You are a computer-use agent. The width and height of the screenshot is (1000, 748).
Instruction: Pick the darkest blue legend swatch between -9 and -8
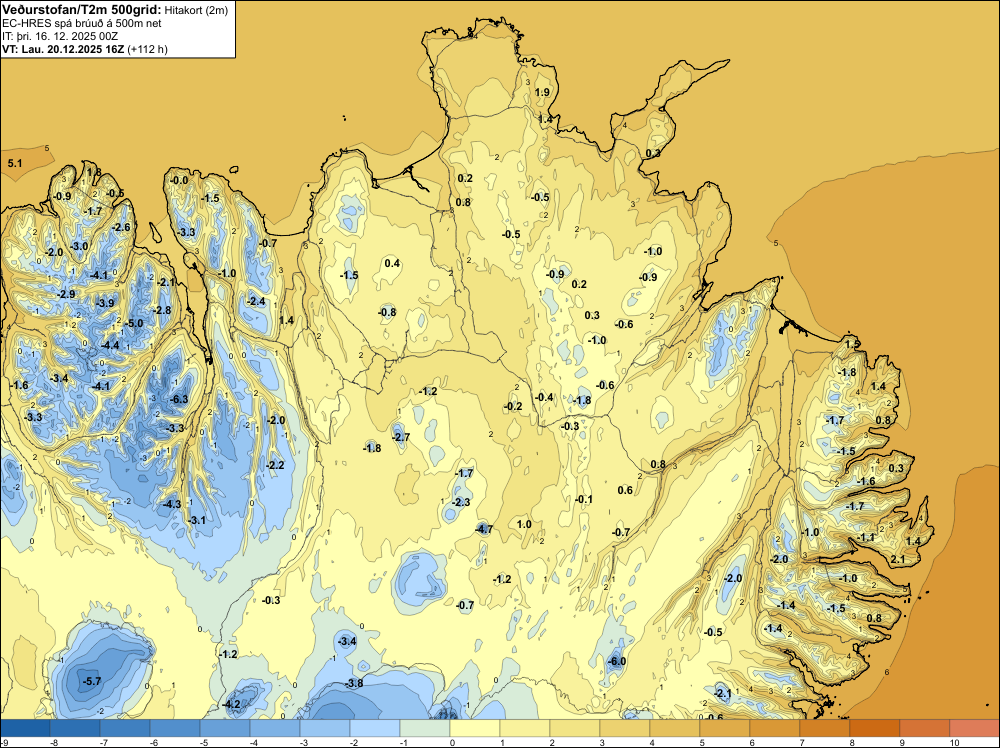click(x=25, y=728)
